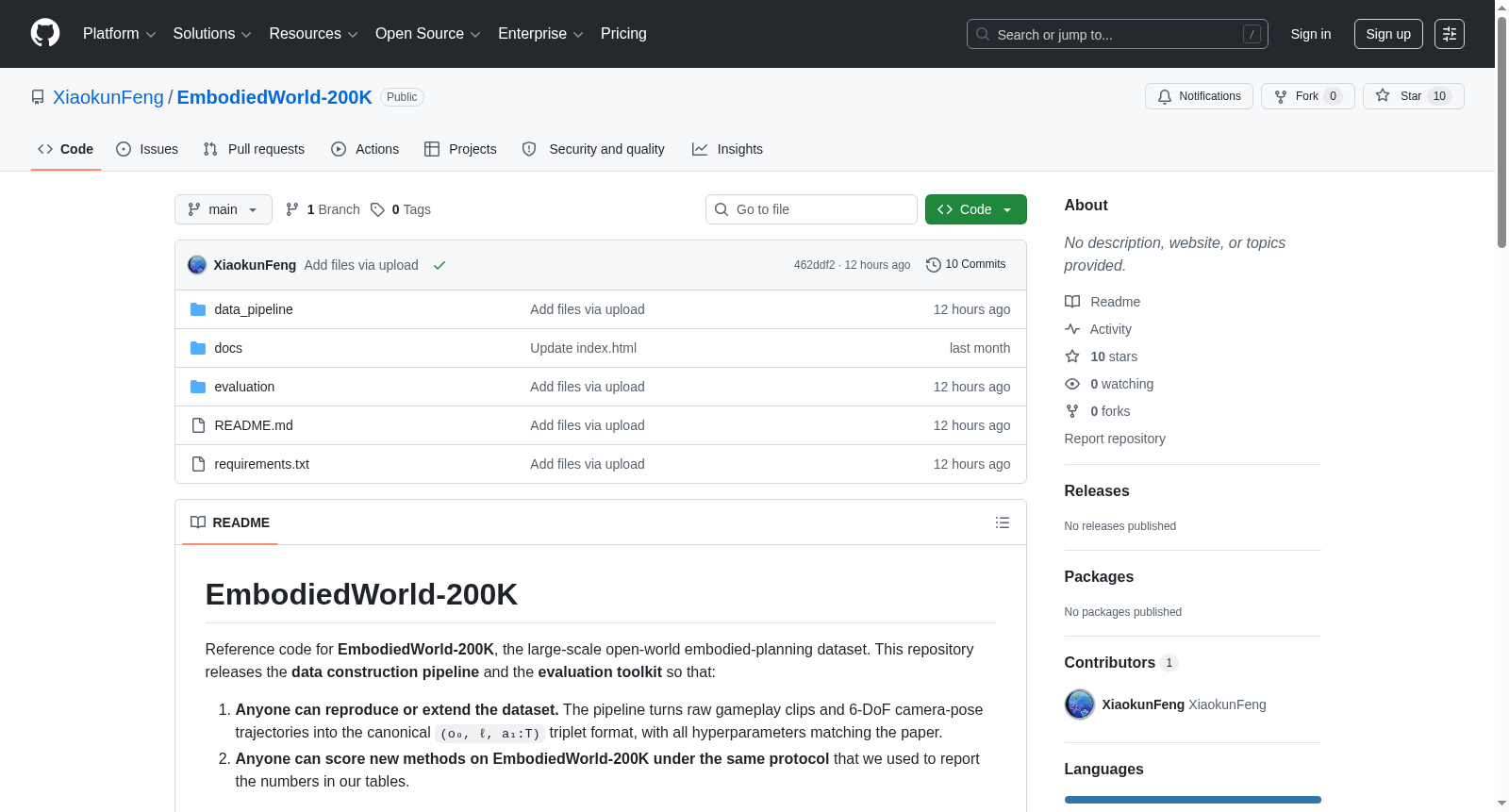The width and height of the screenshot is (1509, 812).
Task: Open the README outline list icon
Action: coord(1003,522)
